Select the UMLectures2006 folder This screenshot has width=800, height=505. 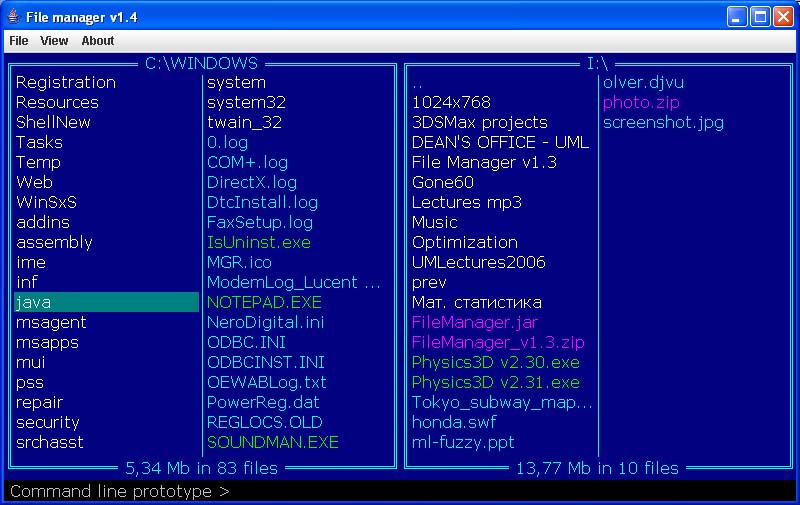[478, 262]
